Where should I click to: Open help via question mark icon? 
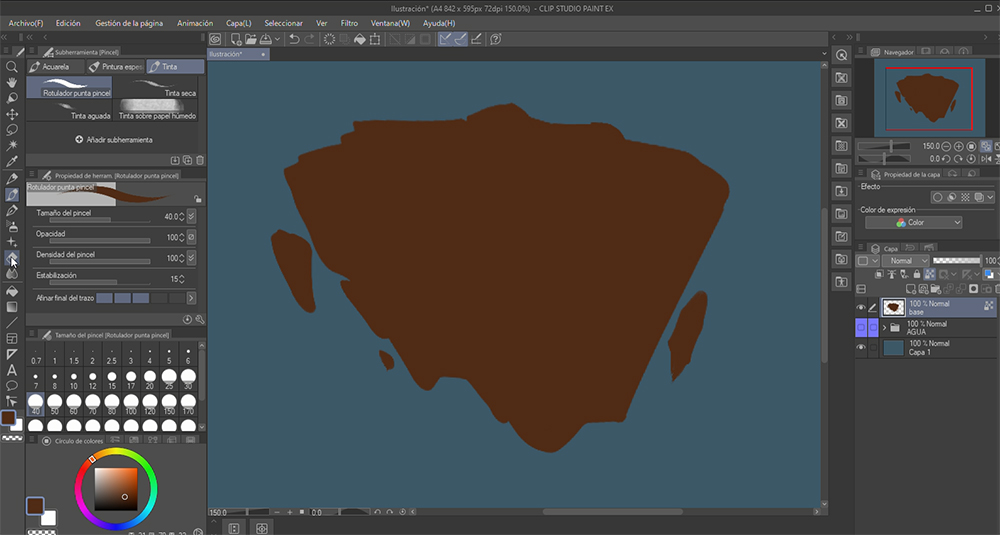click(496, 39)
